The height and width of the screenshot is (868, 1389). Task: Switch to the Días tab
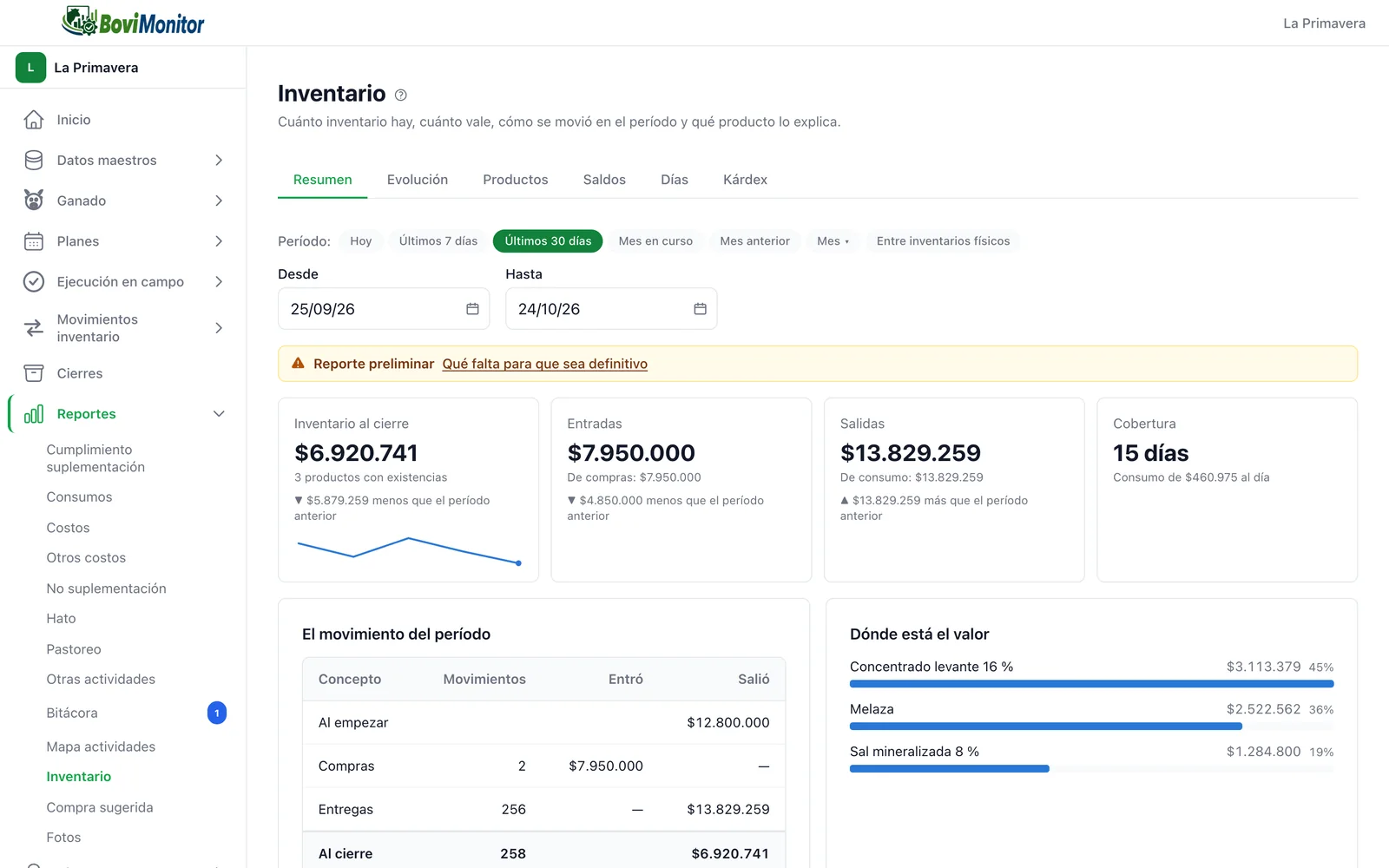point(675,180)
